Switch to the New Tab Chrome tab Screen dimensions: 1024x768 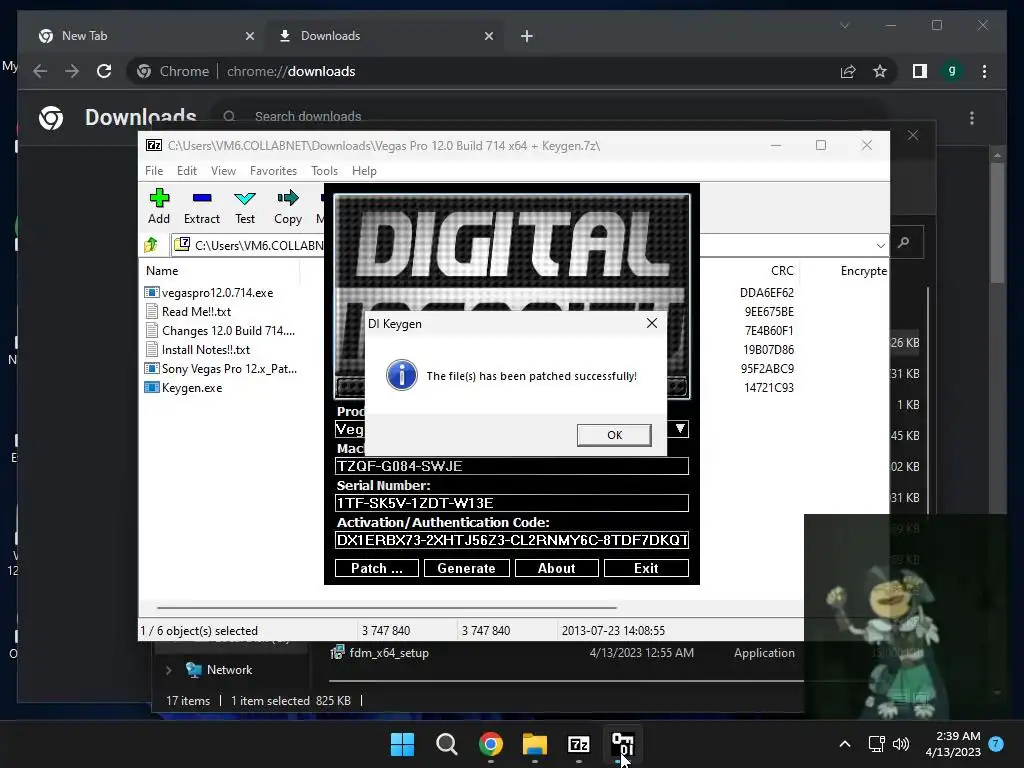coord(144,36)
